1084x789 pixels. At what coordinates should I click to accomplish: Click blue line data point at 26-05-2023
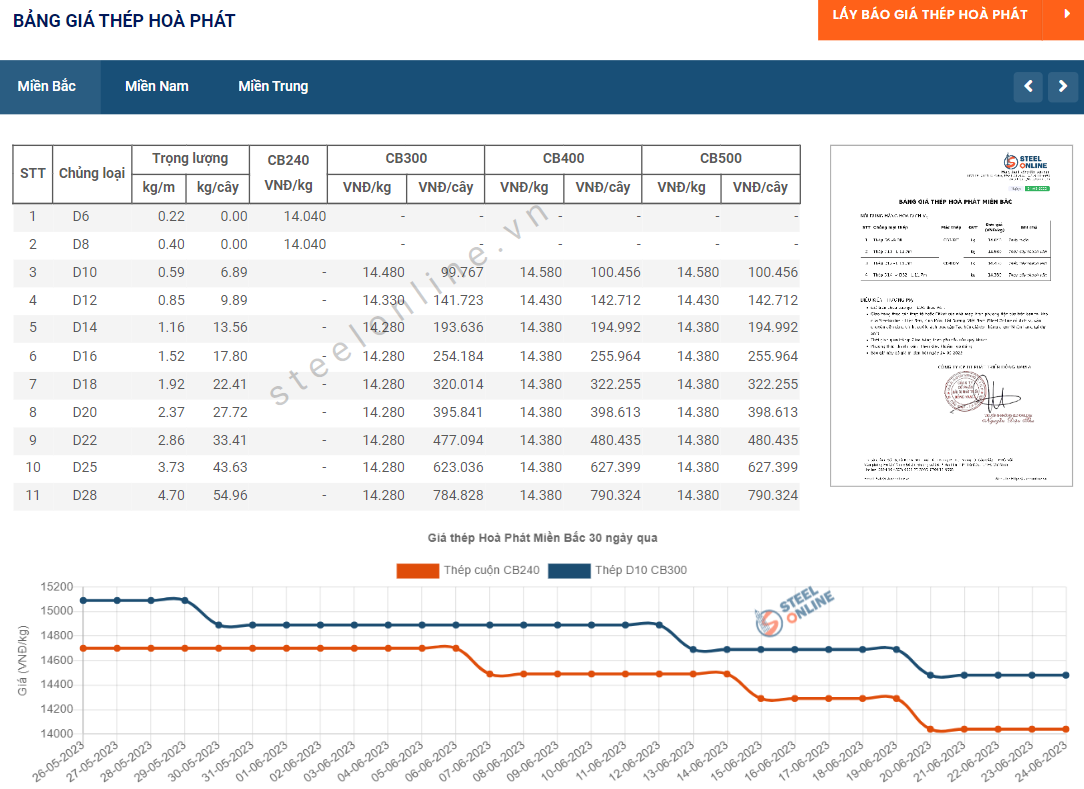pos(84,600)
